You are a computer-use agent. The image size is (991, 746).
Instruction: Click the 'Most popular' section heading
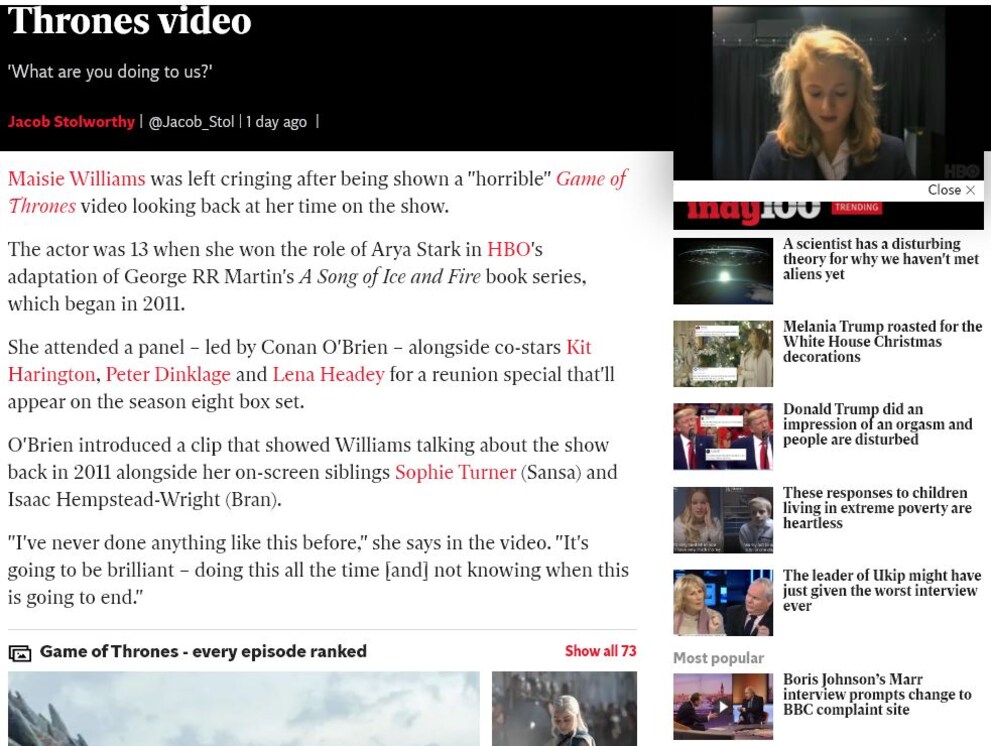point(719,658)
